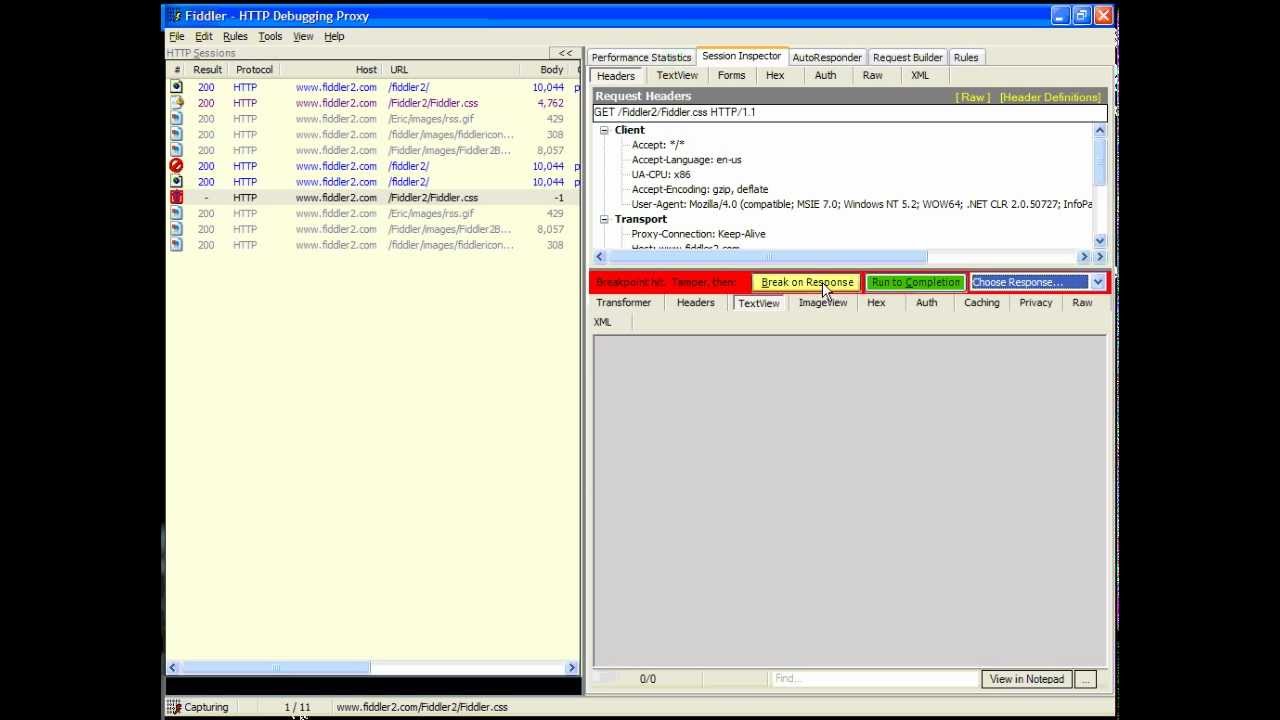
Task: Select the Session Inspector tab
Action: 741,56
